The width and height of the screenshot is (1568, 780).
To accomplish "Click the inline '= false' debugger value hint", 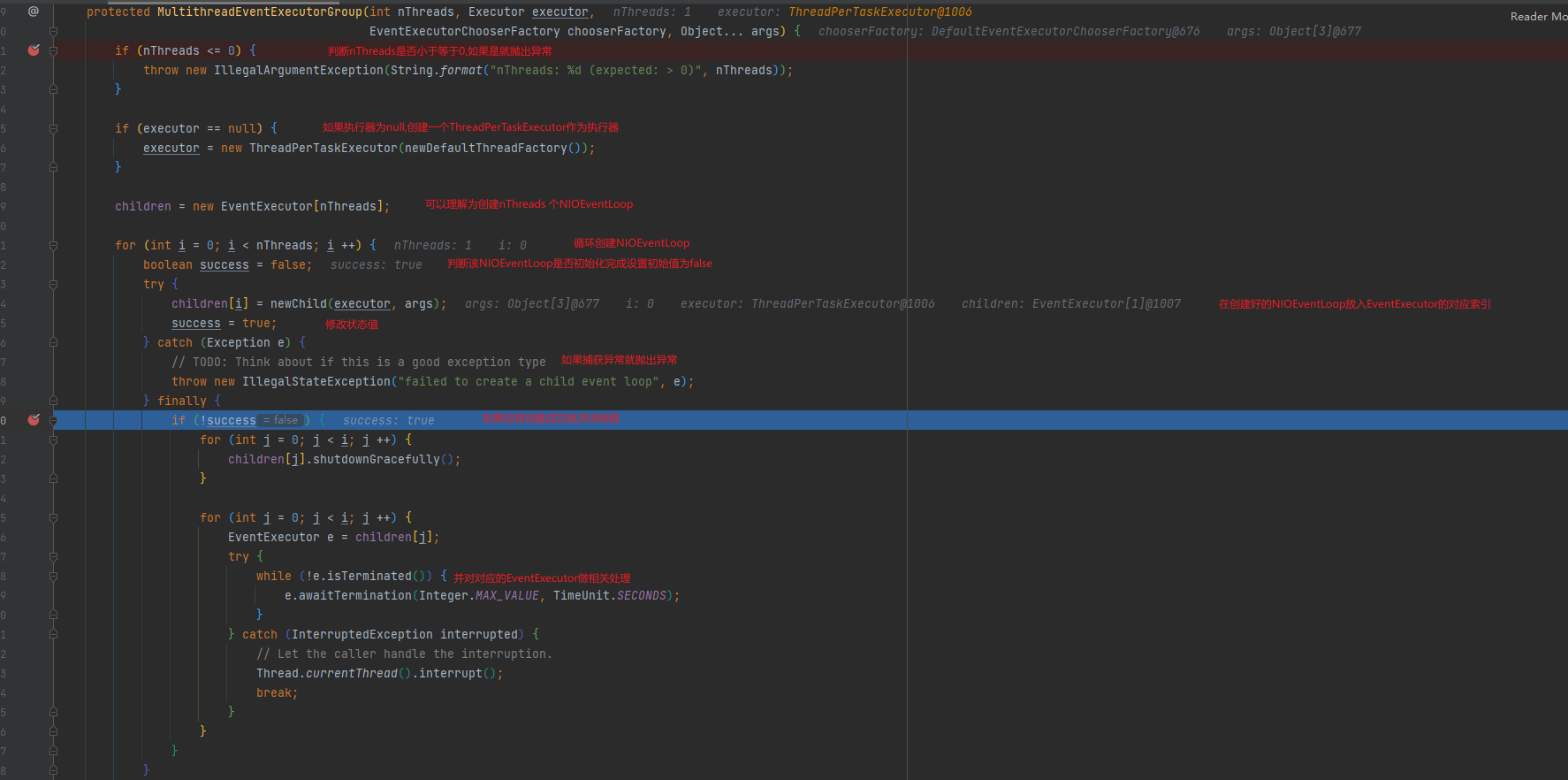I will coord(282,420).
